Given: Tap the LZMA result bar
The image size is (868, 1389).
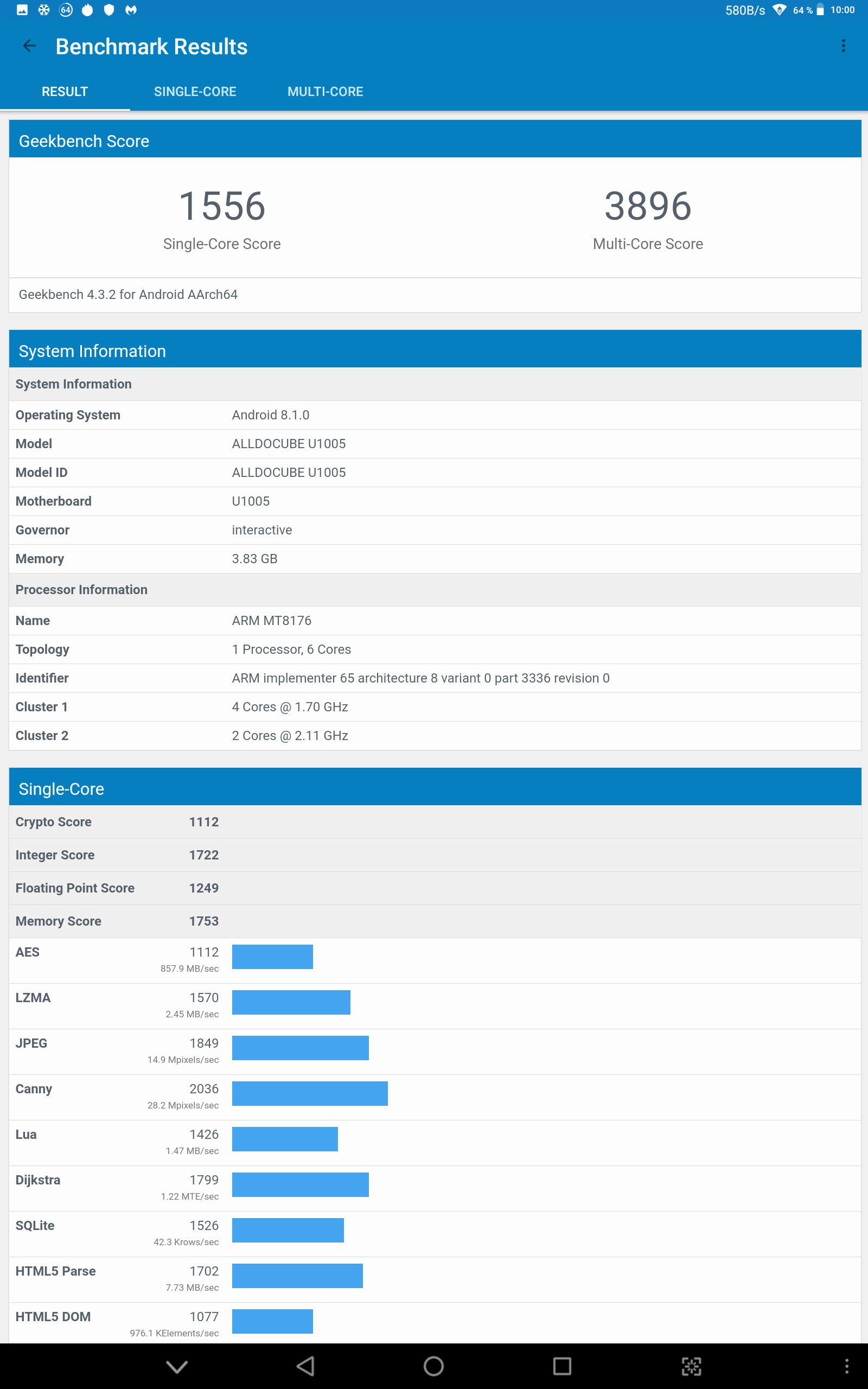Looking at the screenshot, I should [291, 1002].
